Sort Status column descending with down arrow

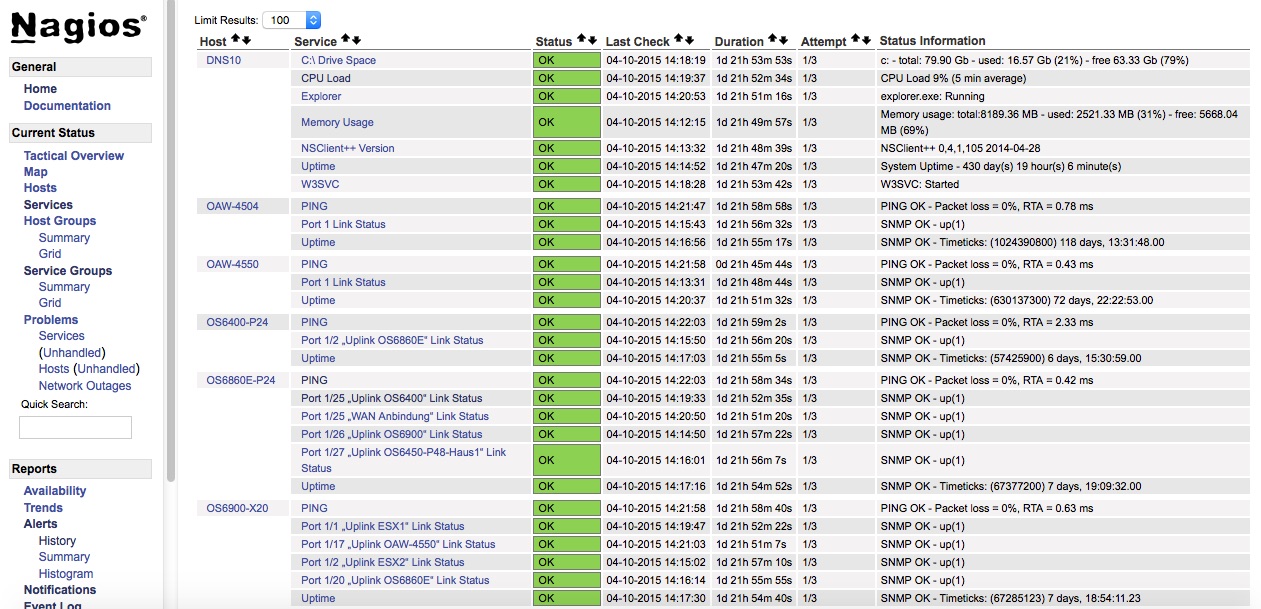click(x=592, y=40)
